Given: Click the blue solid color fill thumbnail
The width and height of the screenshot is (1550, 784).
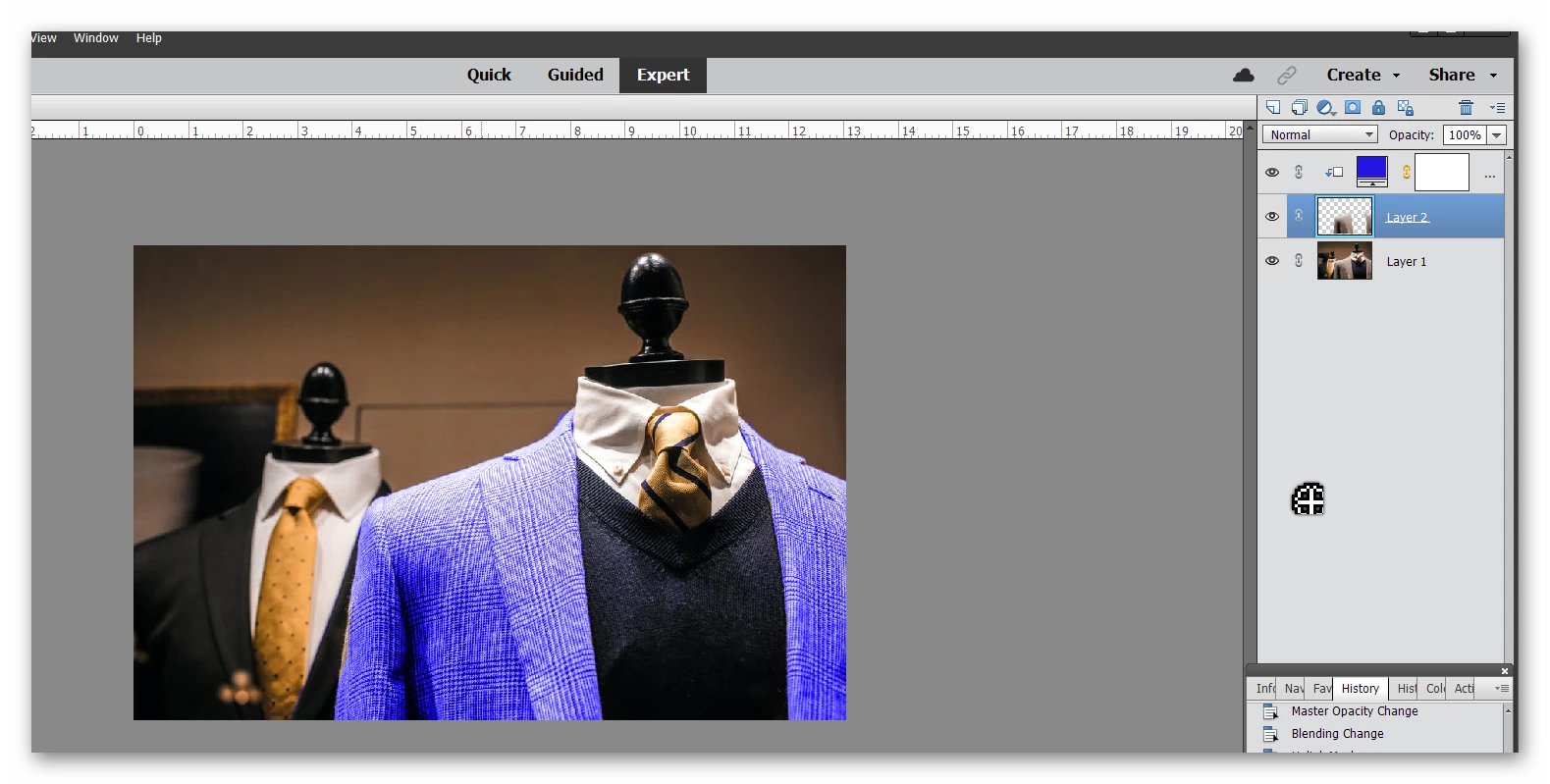Looking at the screenshot, I should coord(1371,172).
